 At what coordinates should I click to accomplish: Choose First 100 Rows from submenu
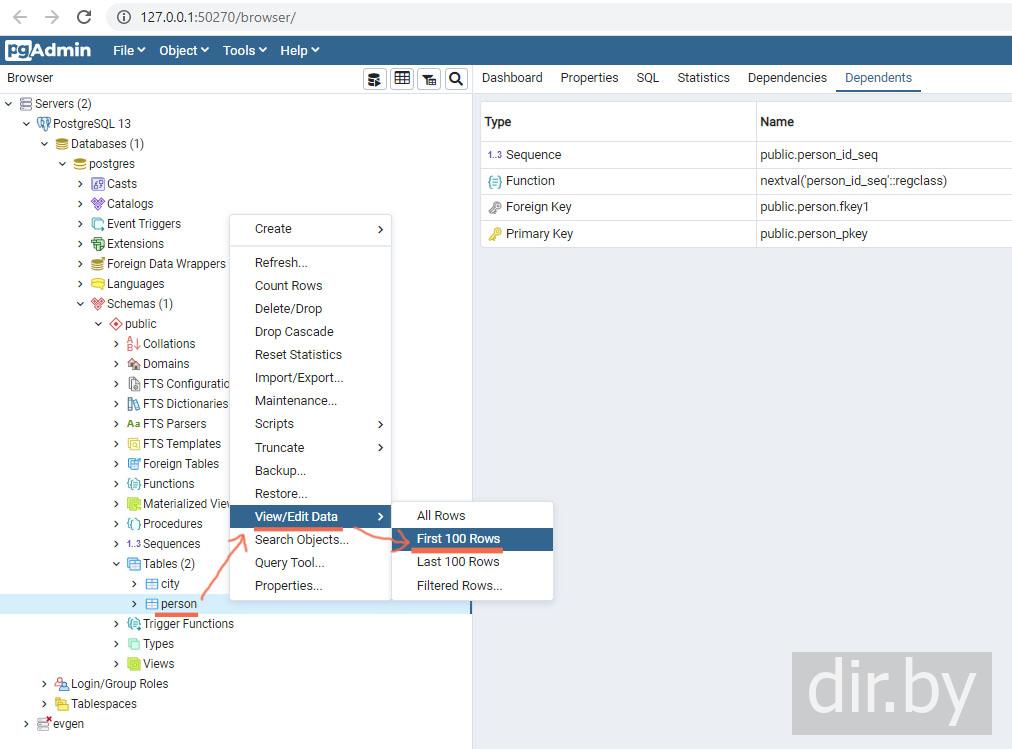tap(458, 539)
